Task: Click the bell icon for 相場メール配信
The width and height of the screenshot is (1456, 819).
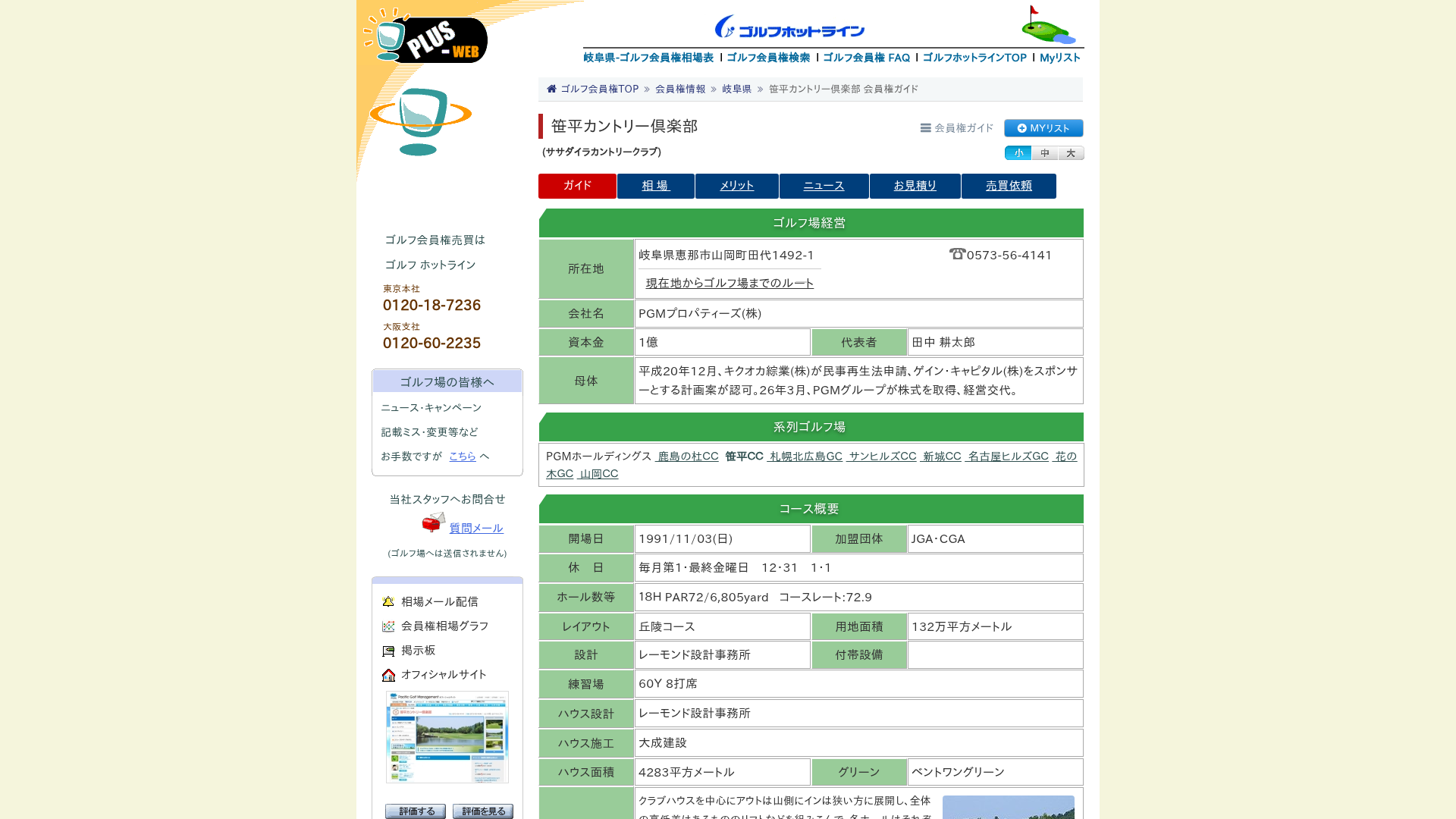Action: pyautogui.click(x=388, y=601)
